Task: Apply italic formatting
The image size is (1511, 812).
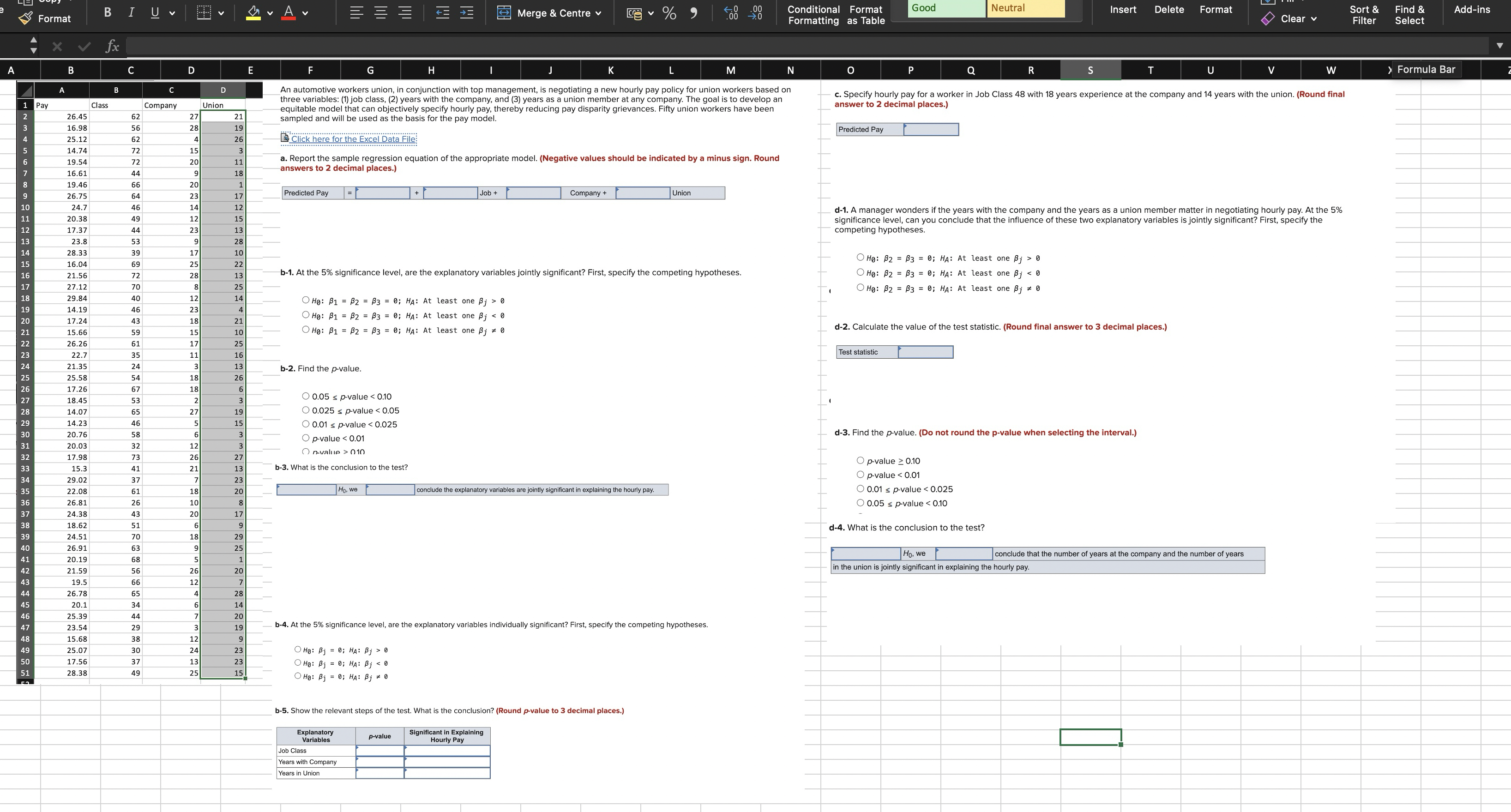Action: [131, 12]
